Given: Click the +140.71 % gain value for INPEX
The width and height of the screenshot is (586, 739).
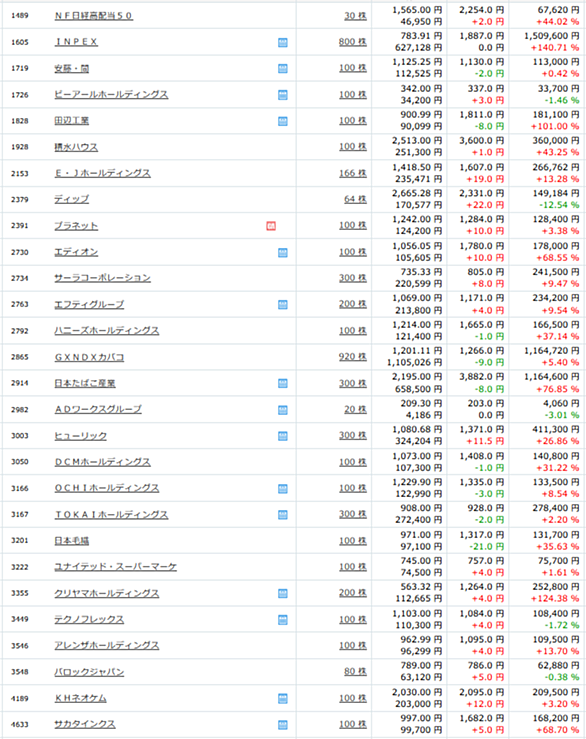Looking at the screenshot, I should (555, 48).
